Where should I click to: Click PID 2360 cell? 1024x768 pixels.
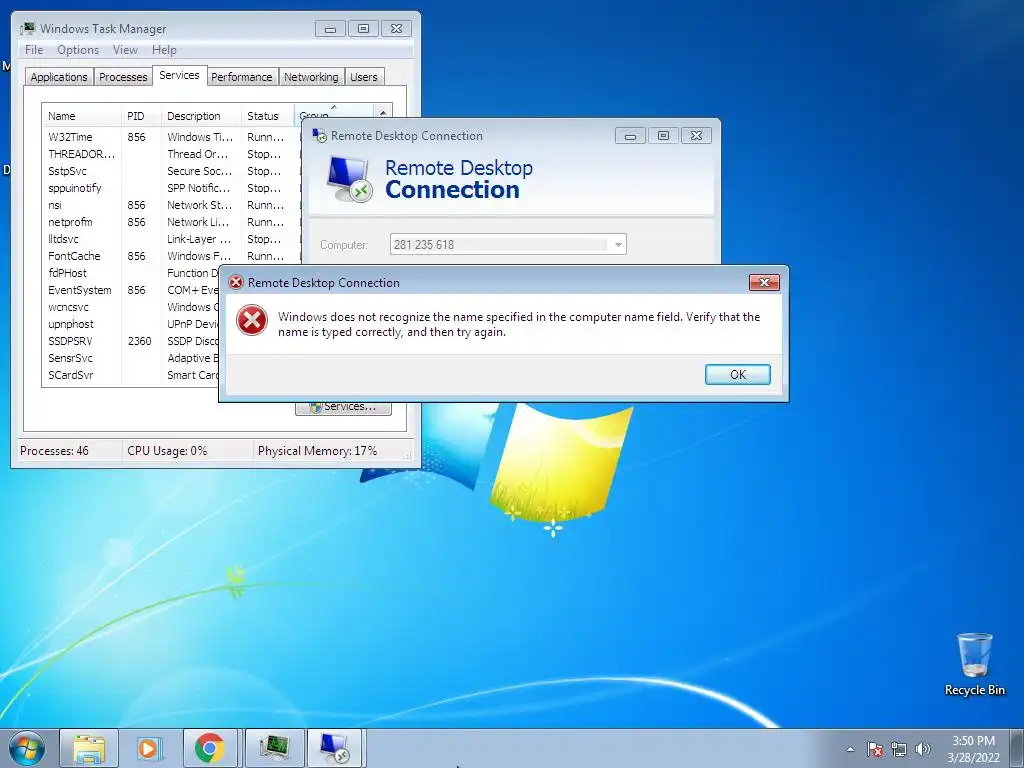click(139, 341)
